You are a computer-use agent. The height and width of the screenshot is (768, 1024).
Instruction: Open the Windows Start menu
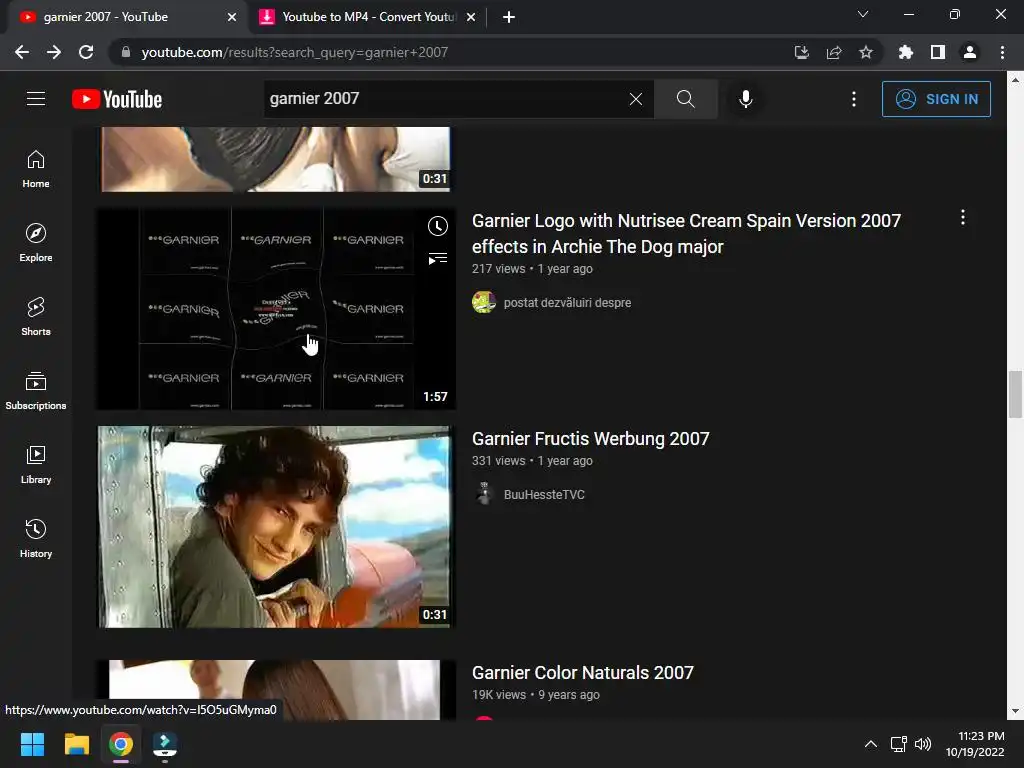tap(32, 744)
